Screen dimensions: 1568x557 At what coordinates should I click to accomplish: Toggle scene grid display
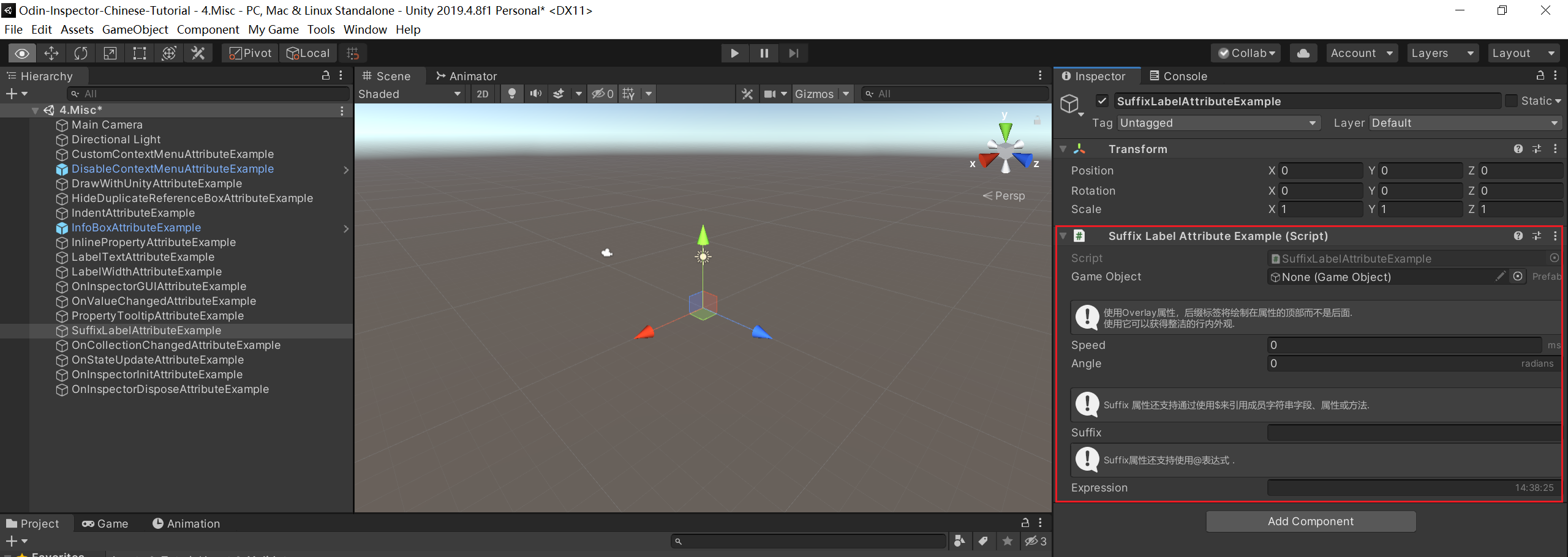pos(628,94)
